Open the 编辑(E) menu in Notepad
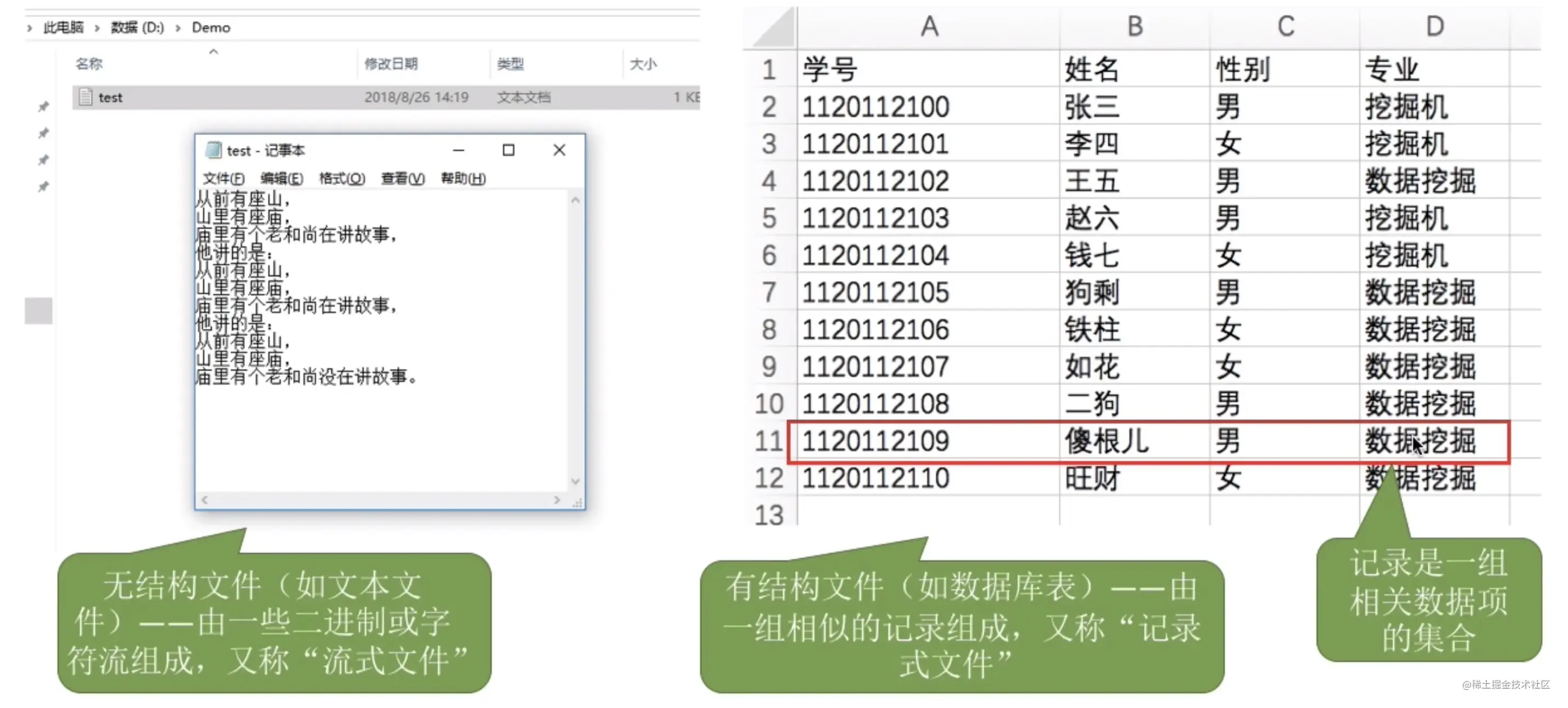Screen dimensions: 1568x708 [x=281, y=178]
